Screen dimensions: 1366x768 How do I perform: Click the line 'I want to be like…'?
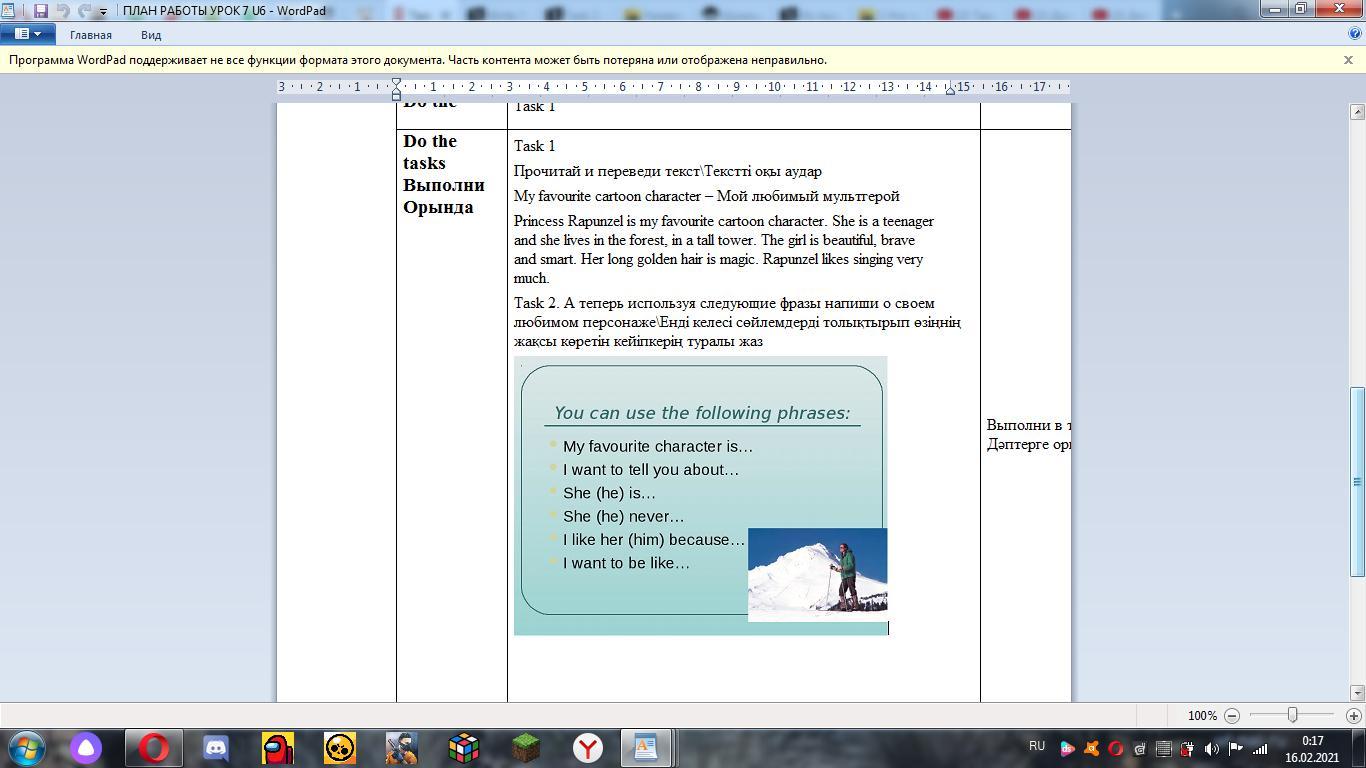point(626,563)
